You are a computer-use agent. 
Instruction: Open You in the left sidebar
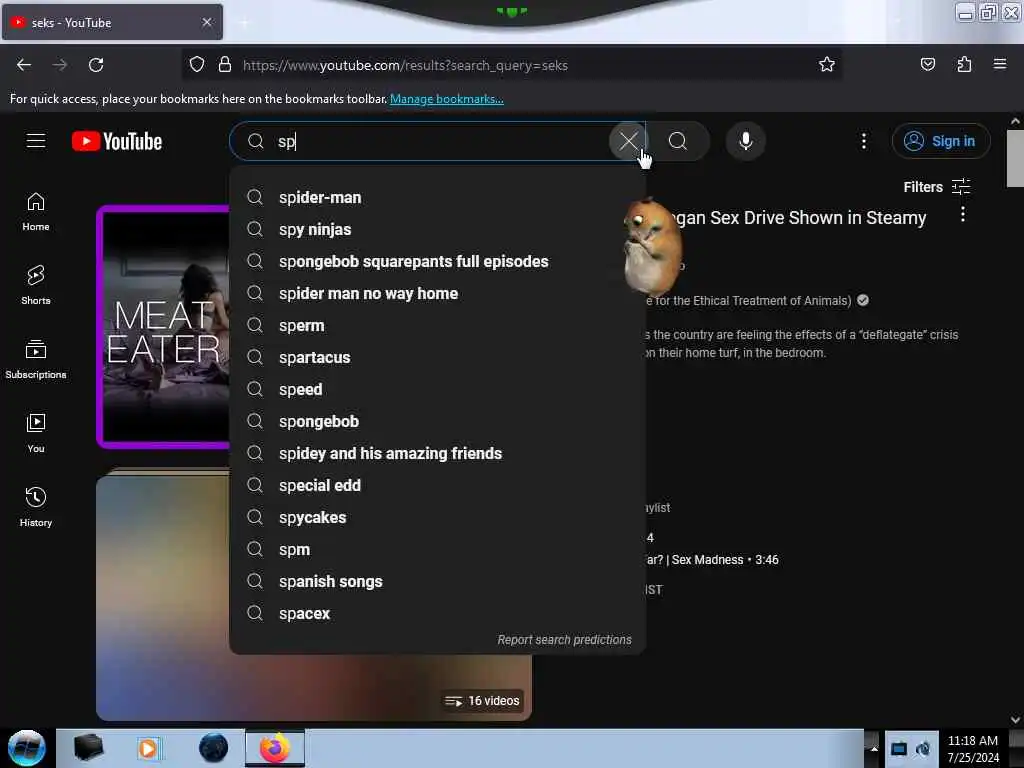pyautogui.click(x=36, y=434)
